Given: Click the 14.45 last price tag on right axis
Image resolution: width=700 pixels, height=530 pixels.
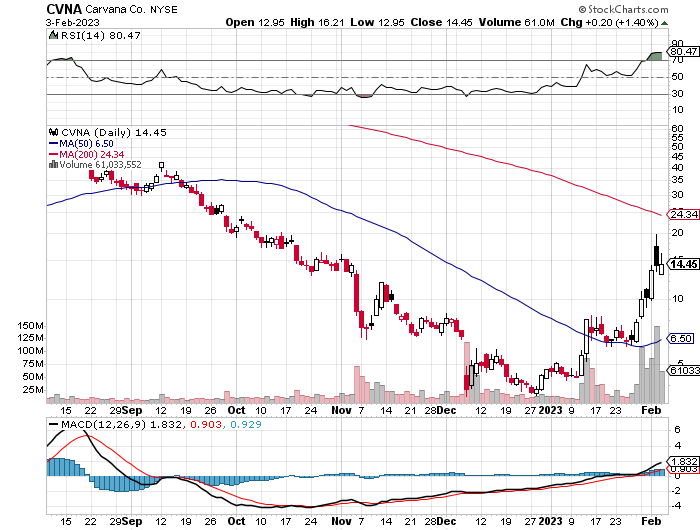Looking at the screenshot, I should click(683, 264).
